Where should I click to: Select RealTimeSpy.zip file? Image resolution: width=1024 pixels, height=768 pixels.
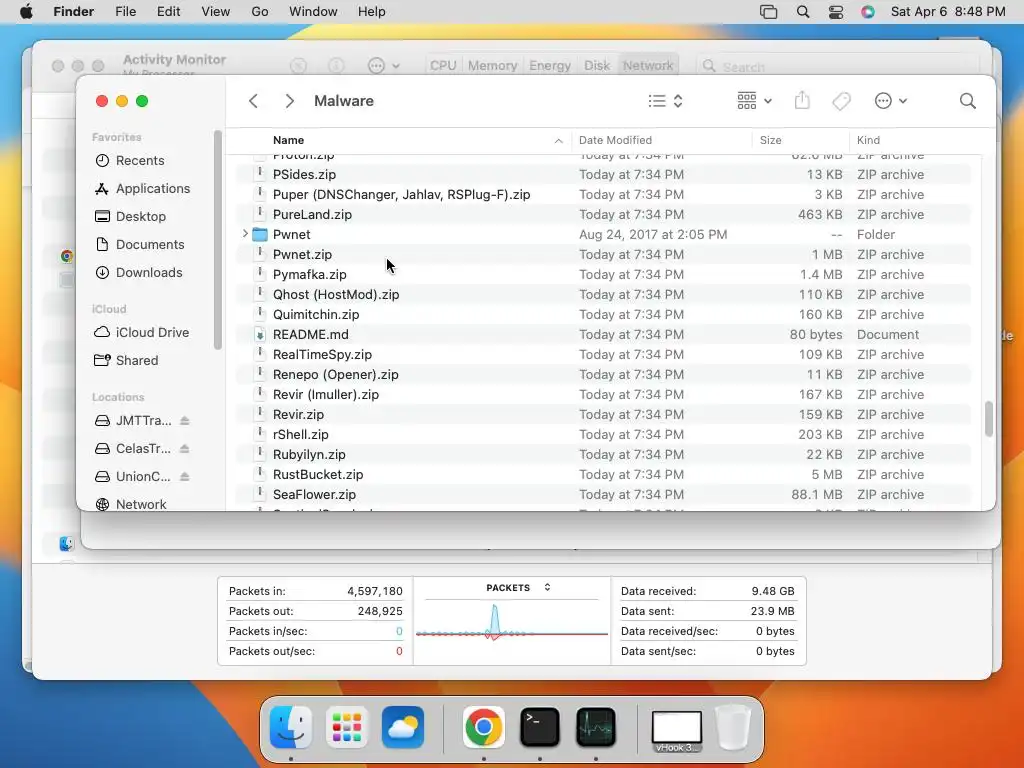pos(604,355)
